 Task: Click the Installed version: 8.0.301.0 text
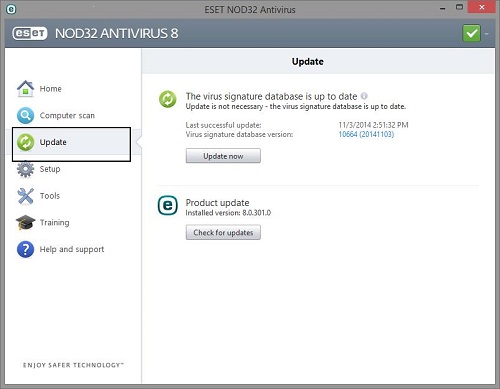click(228, 213)
